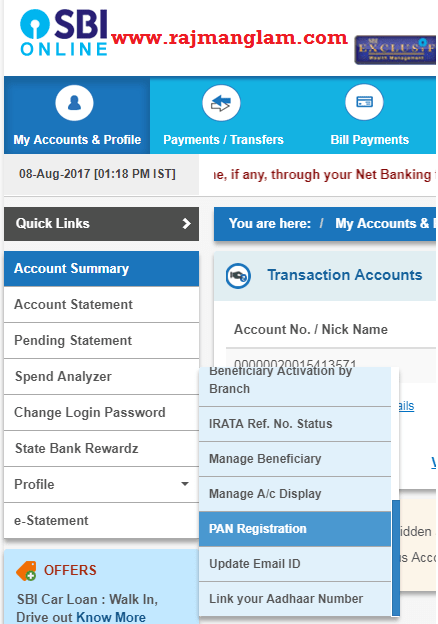This screenshot has height=624, width=438.
Task: Click the SBI Online logo
Action: click(64, 33)
